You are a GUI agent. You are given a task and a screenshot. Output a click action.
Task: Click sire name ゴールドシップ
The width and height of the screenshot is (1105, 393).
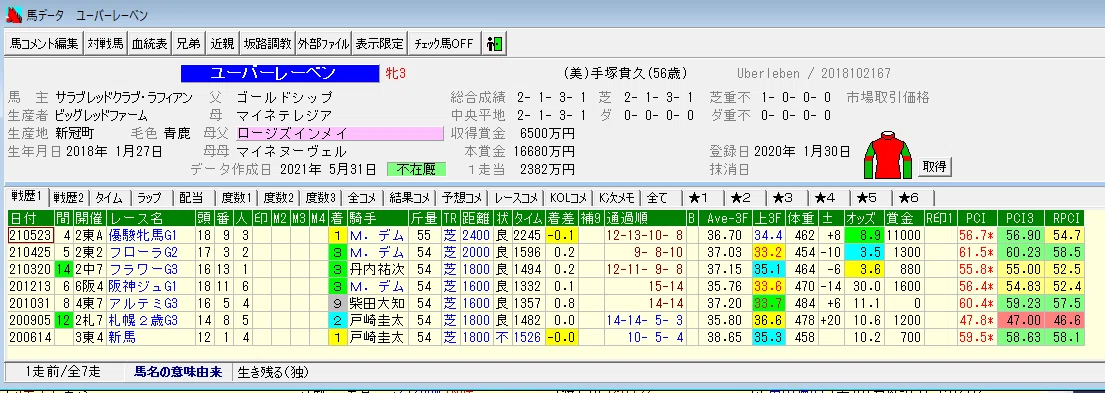coord(285,97)
